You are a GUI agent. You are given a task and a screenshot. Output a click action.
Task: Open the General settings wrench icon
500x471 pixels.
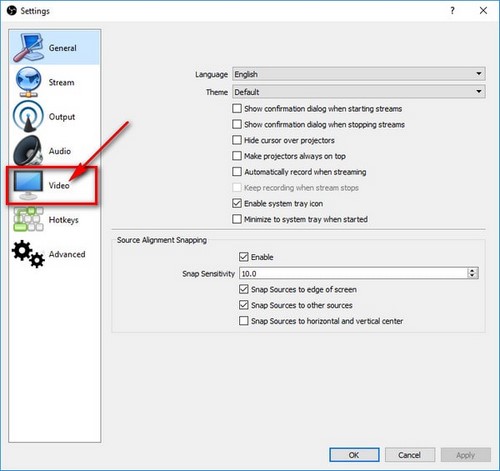point(28,47)
